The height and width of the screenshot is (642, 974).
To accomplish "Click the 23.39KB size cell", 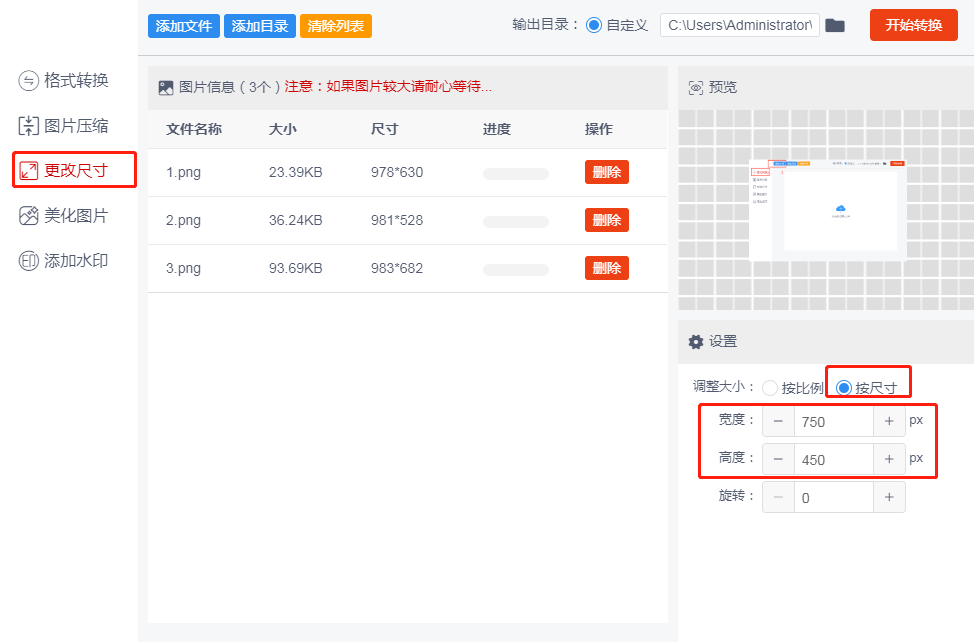I will point(296,172).
